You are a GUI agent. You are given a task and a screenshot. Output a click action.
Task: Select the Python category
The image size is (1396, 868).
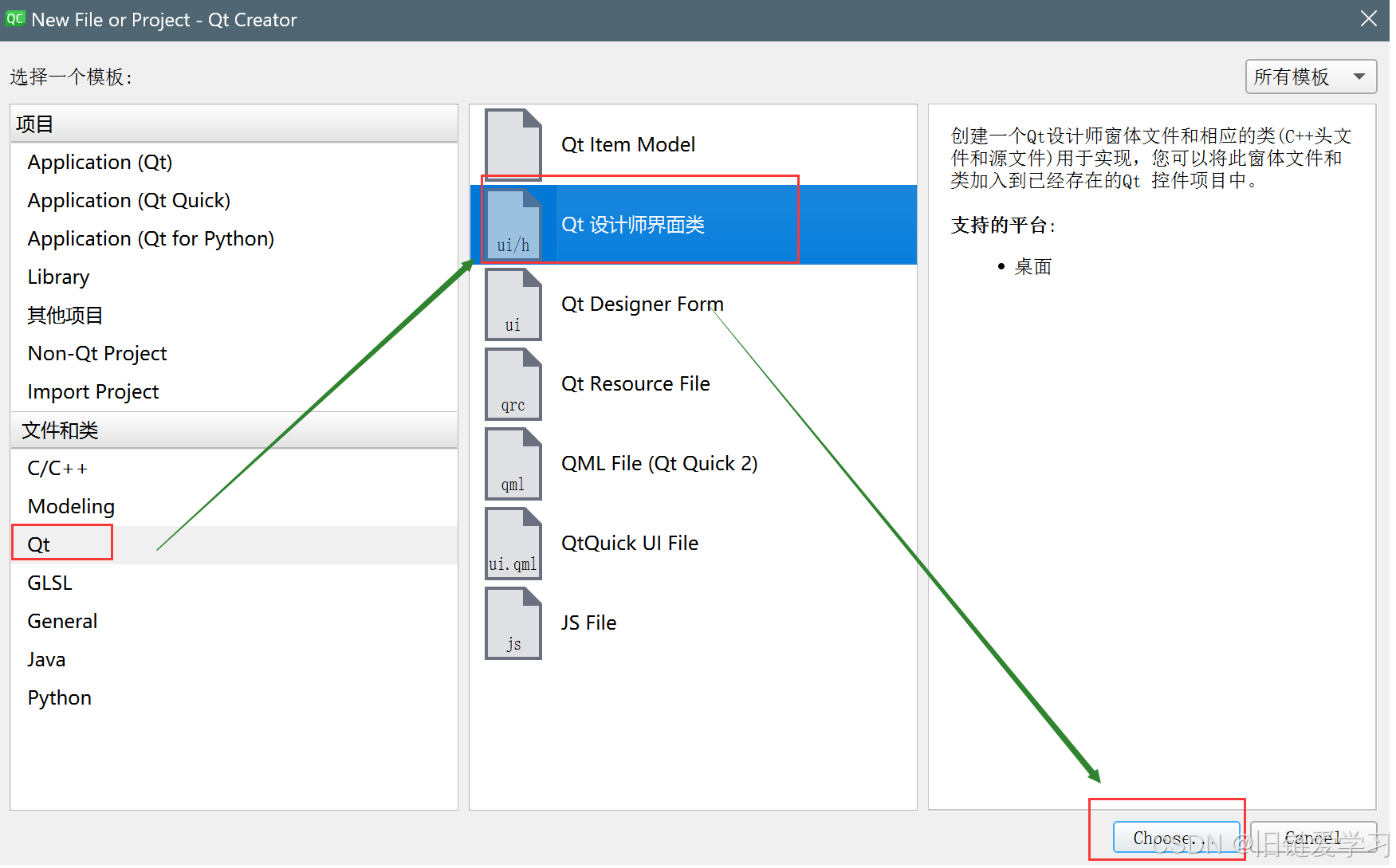[234, 697]
